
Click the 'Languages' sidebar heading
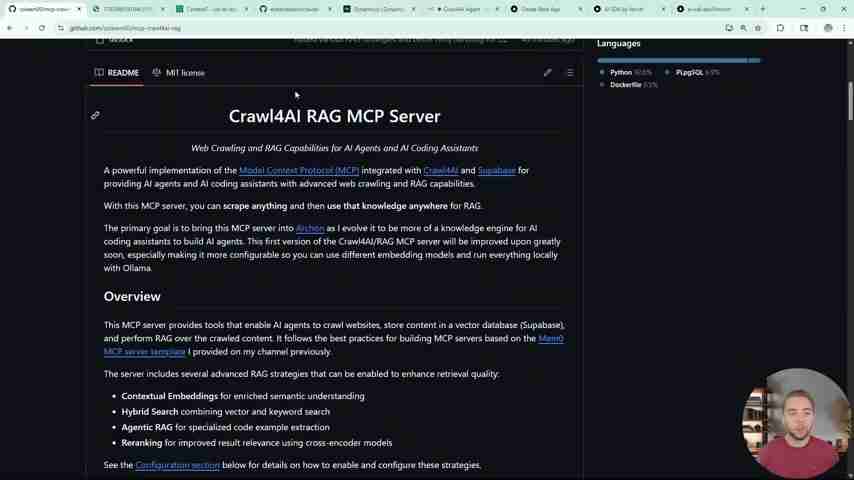(x=619, y=44)
